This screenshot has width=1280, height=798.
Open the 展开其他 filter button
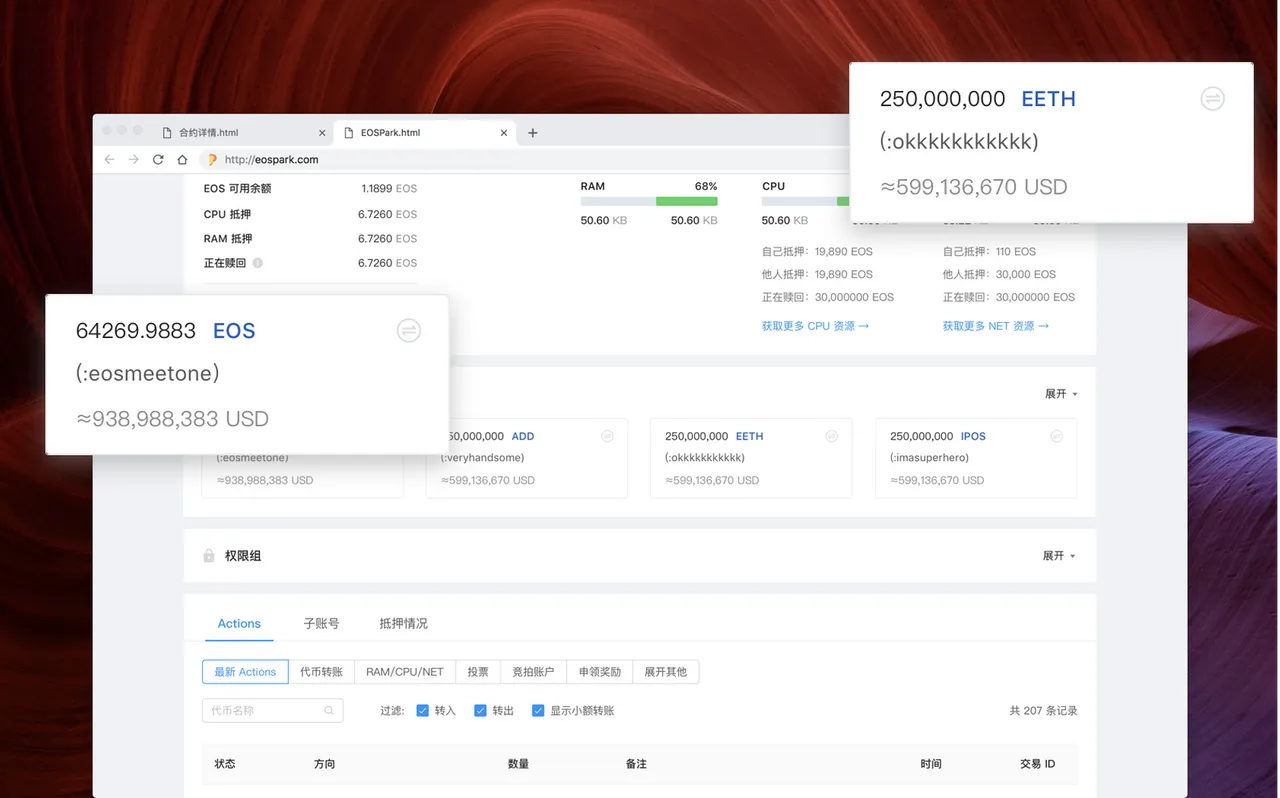click(666, 671)
